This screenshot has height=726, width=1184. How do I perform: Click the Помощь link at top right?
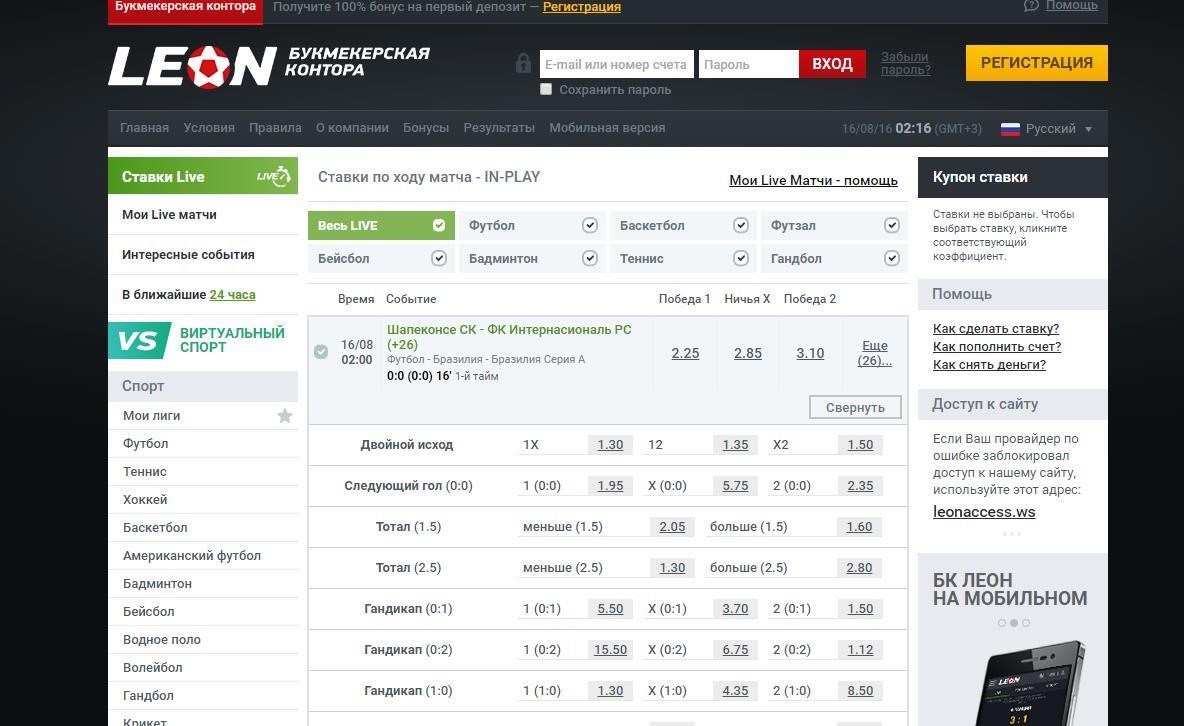[x=1071, y=6]
